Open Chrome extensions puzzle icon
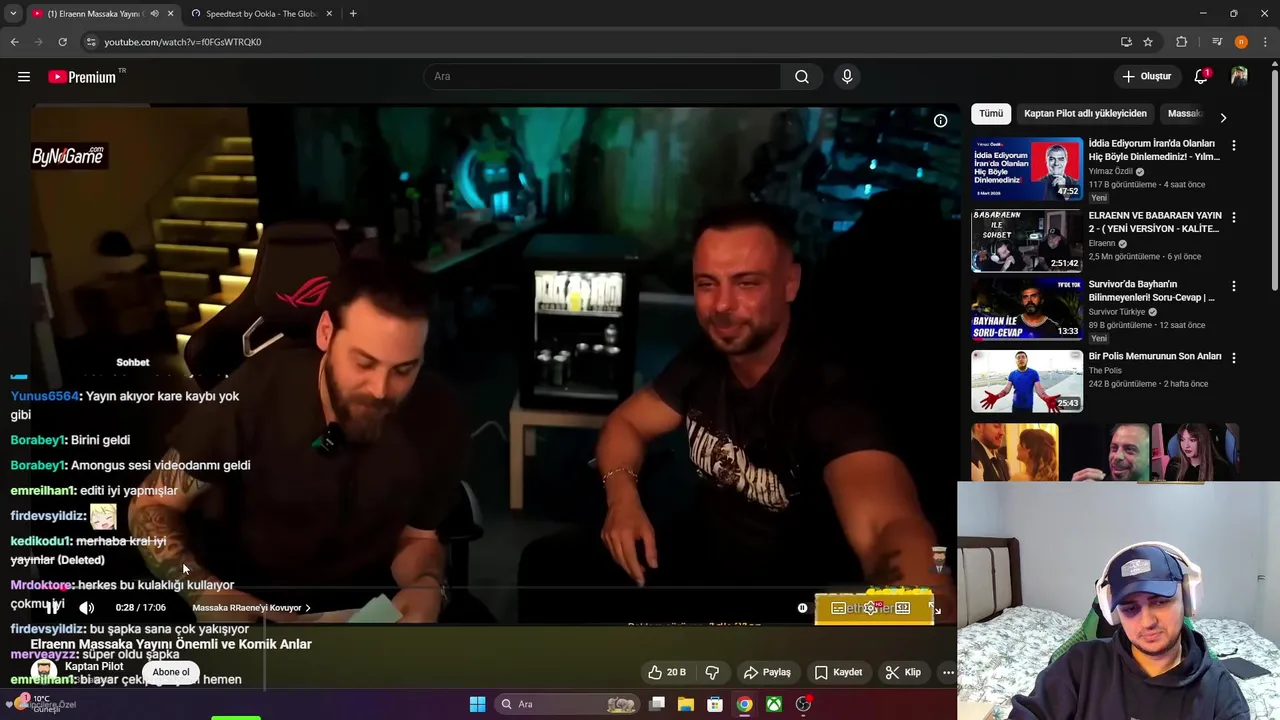Viewport: 1280px width, 720px height. click(x=1181, y=42)
